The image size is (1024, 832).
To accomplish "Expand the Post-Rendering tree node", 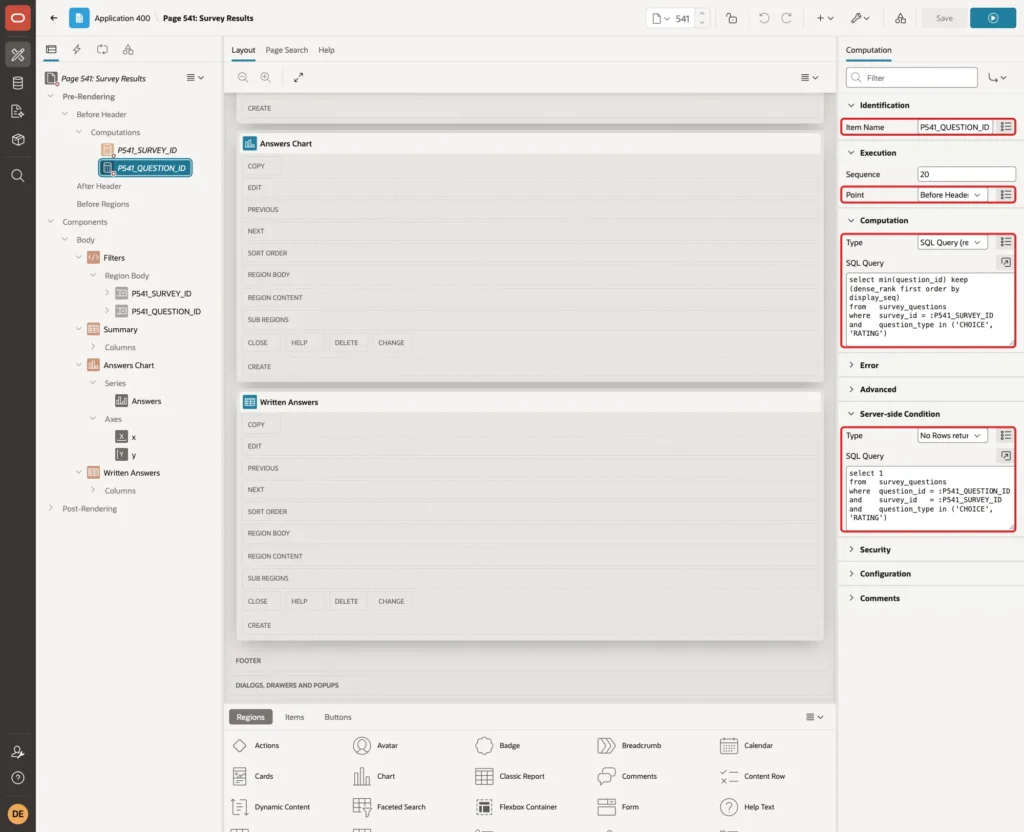I will (x=51, y=508).
